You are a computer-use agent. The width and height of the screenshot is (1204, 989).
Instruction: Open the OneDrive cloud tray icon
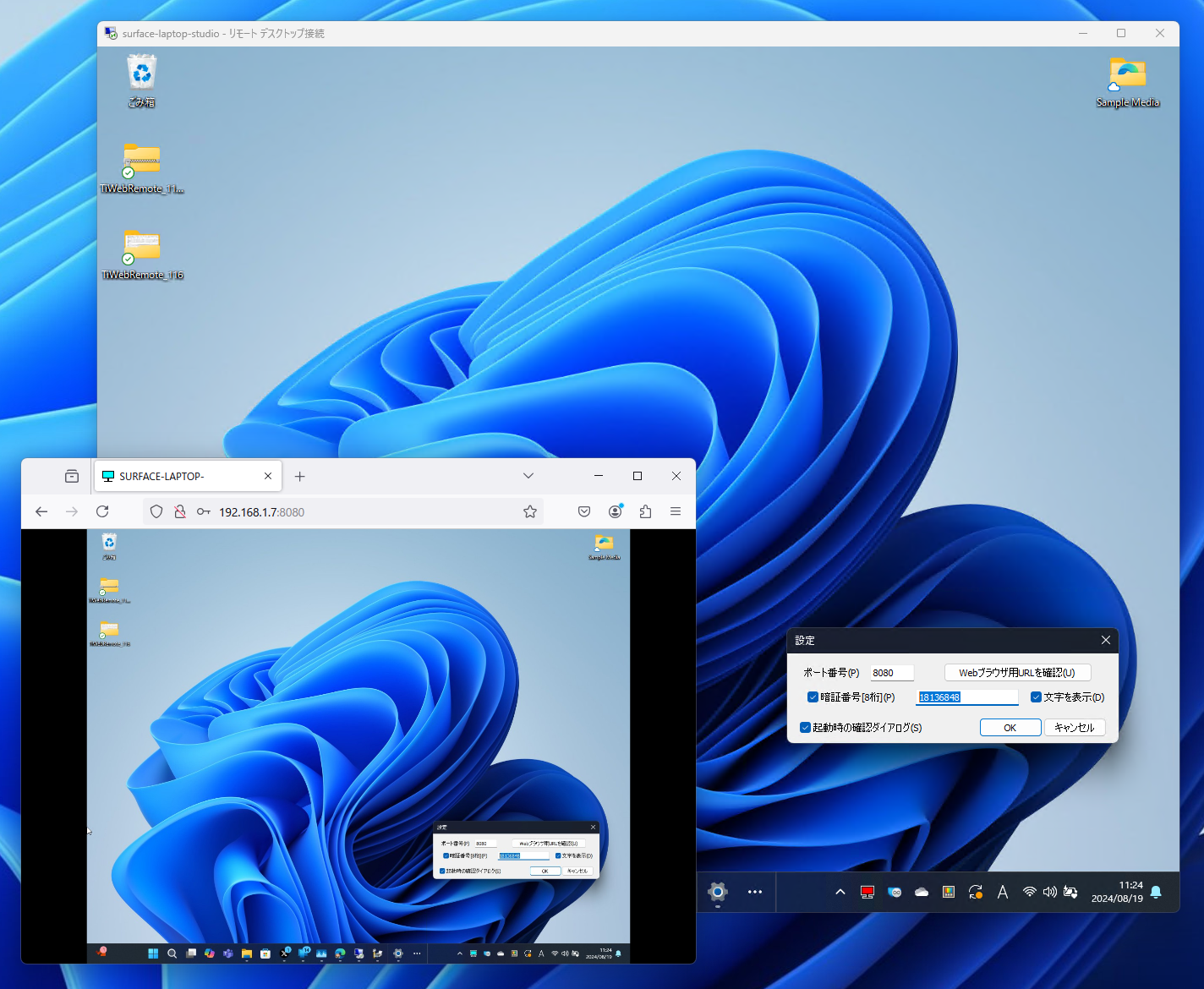click(x=922, y=892)
